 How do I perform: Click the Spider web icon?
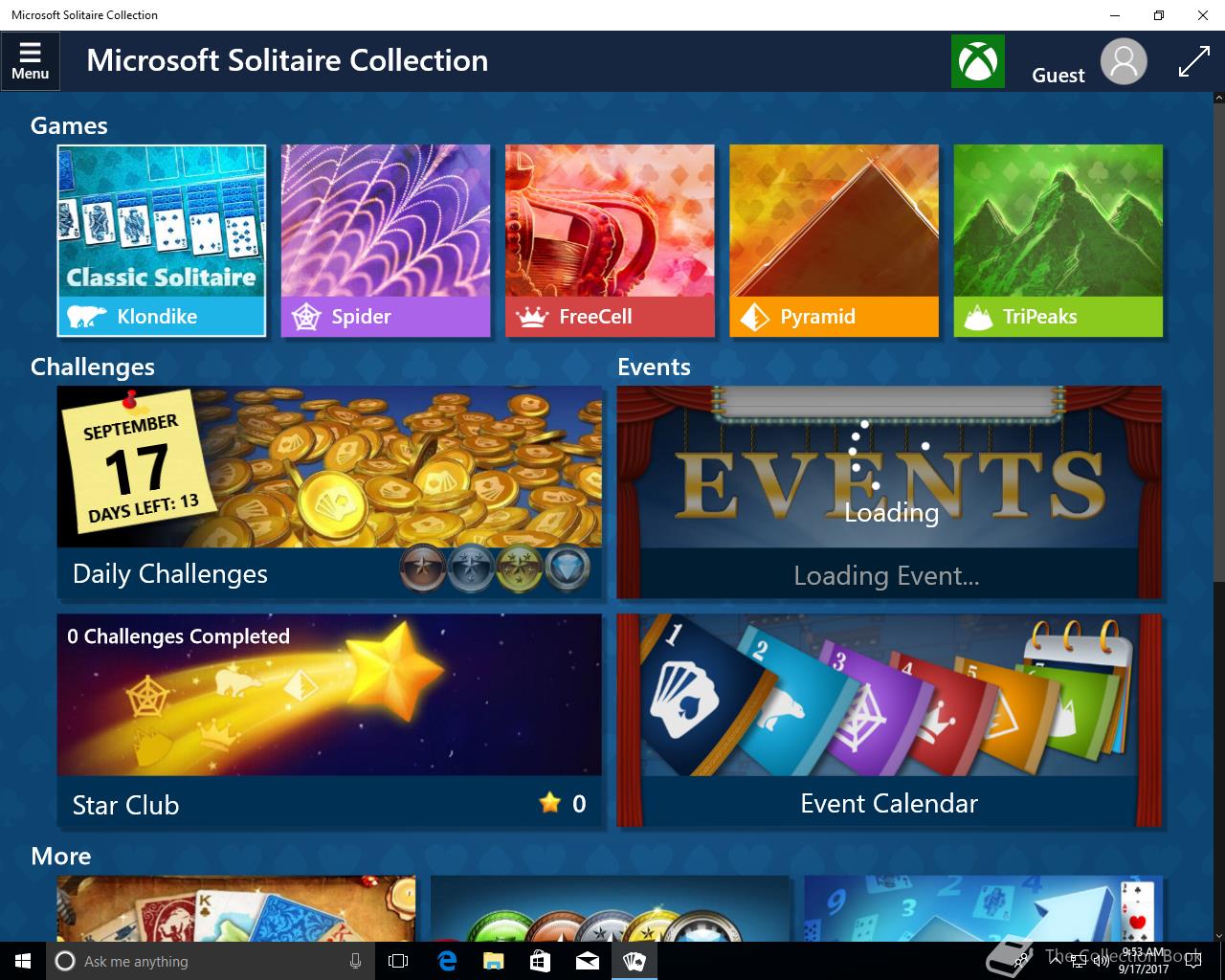306,317
